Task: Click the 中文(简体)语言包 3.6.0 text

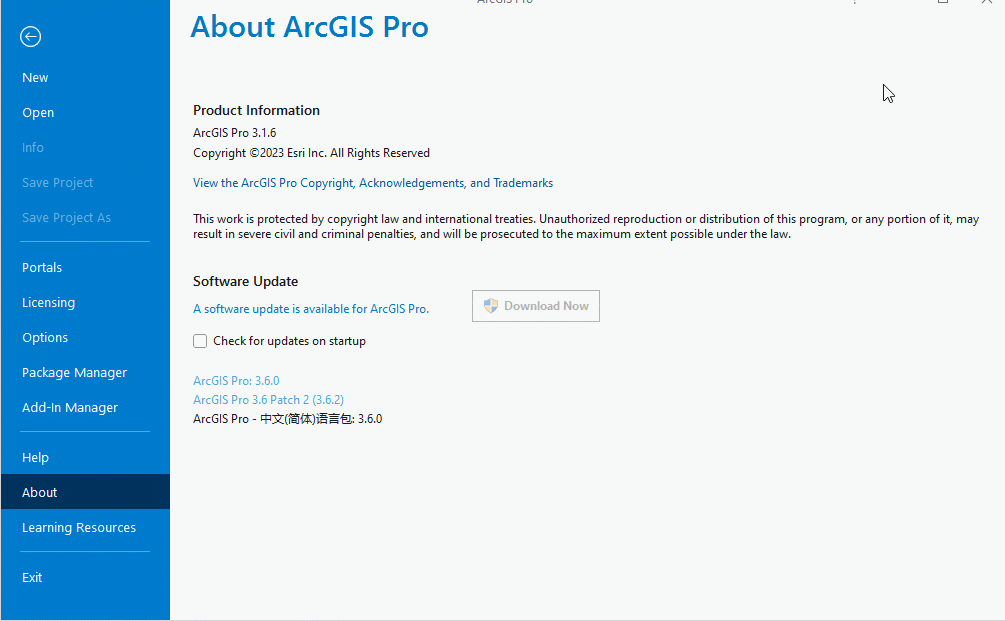Action: [x=287, y=419]
